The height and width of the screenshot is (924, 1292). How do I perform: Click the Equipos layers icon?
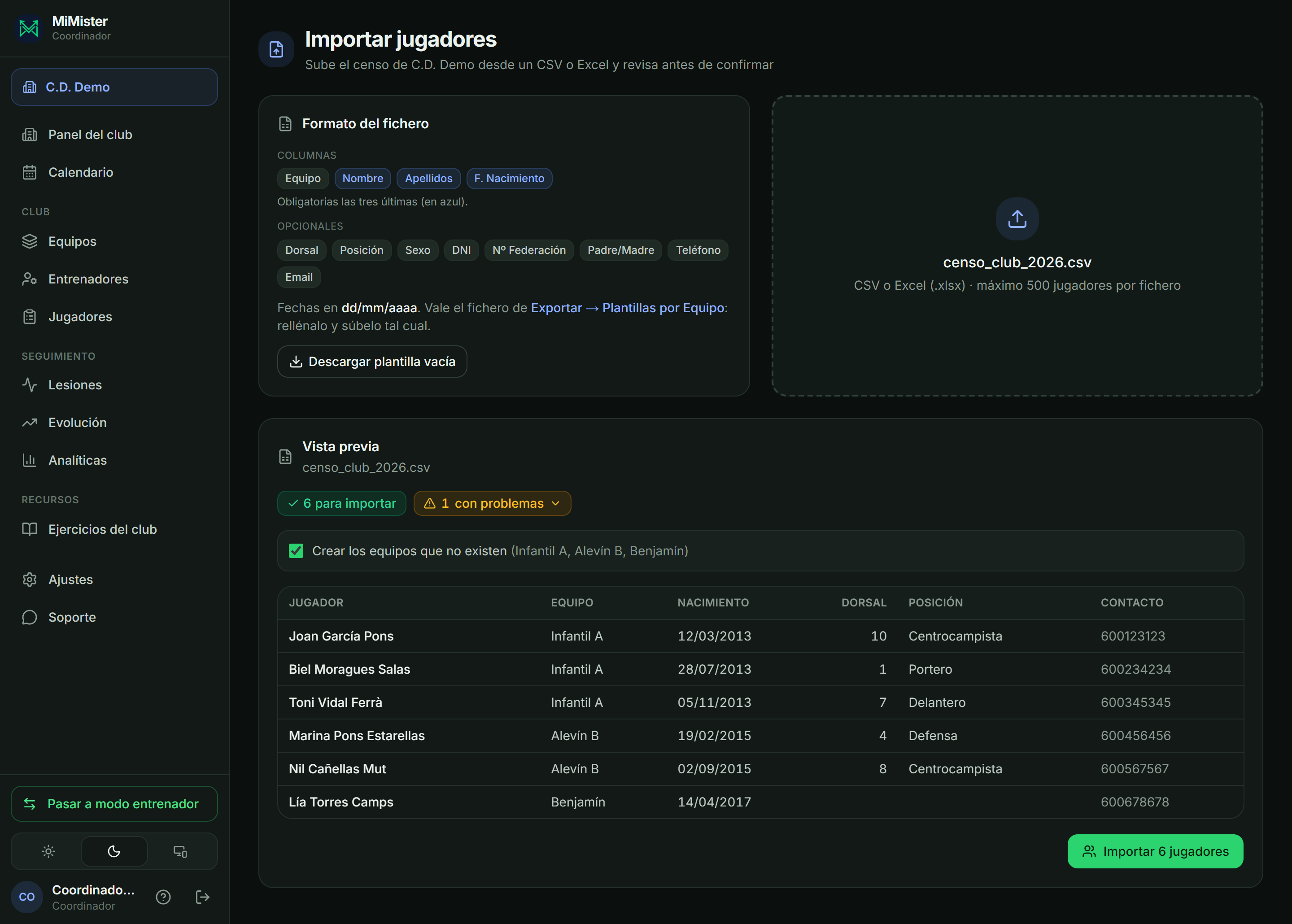click(x=30, y=241)
